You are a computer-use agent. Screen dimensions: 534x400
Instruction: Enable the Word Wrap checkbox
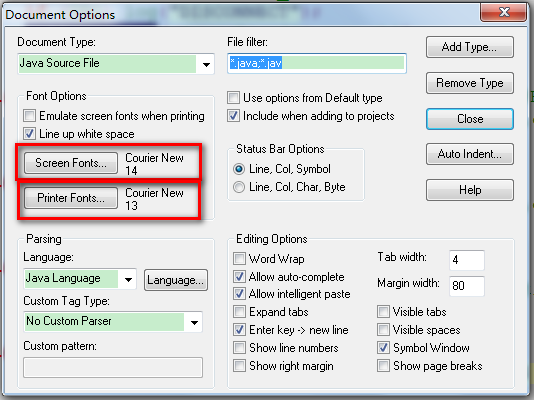[239, 259]
